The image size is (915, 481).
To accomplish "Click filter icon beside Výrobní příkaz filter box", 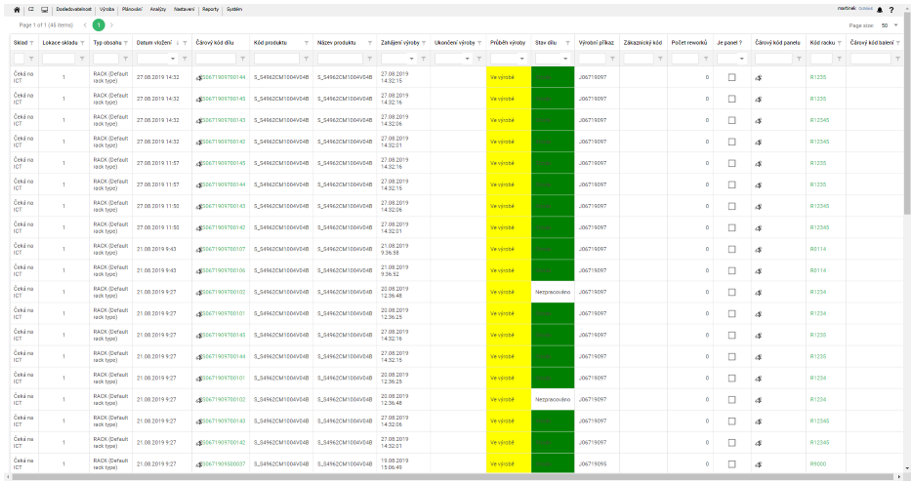I will pos(613,59).
